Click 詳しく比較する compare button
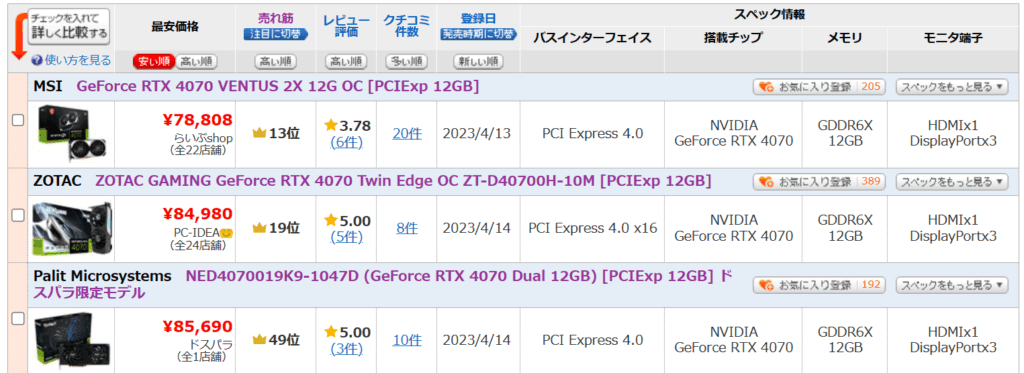 (69, 26)
